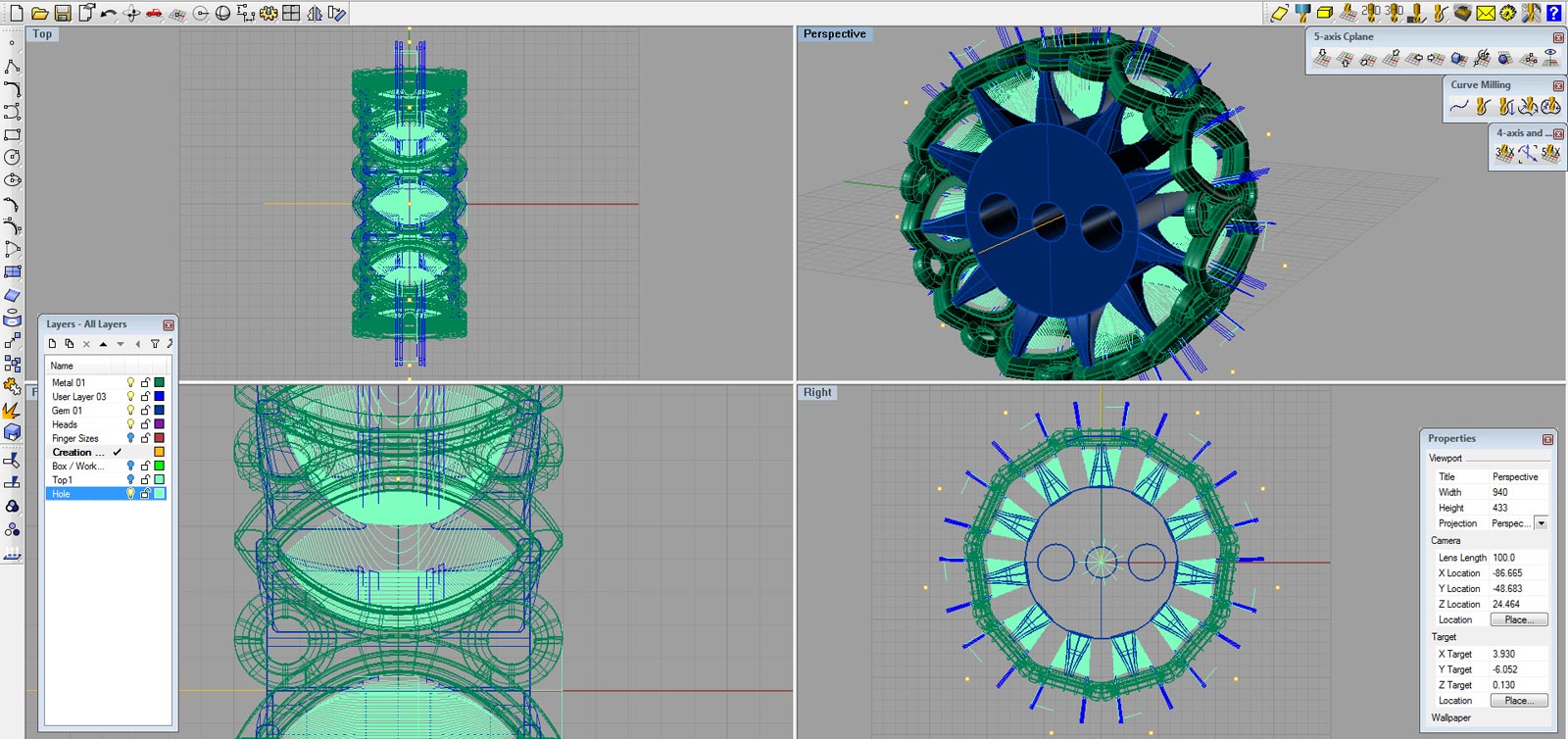Screen dimensions: 1568x739
Task: Toggle visibility lightbulb for Metal 01 layer
Action: pyautogui.click(x=130, y=382)
